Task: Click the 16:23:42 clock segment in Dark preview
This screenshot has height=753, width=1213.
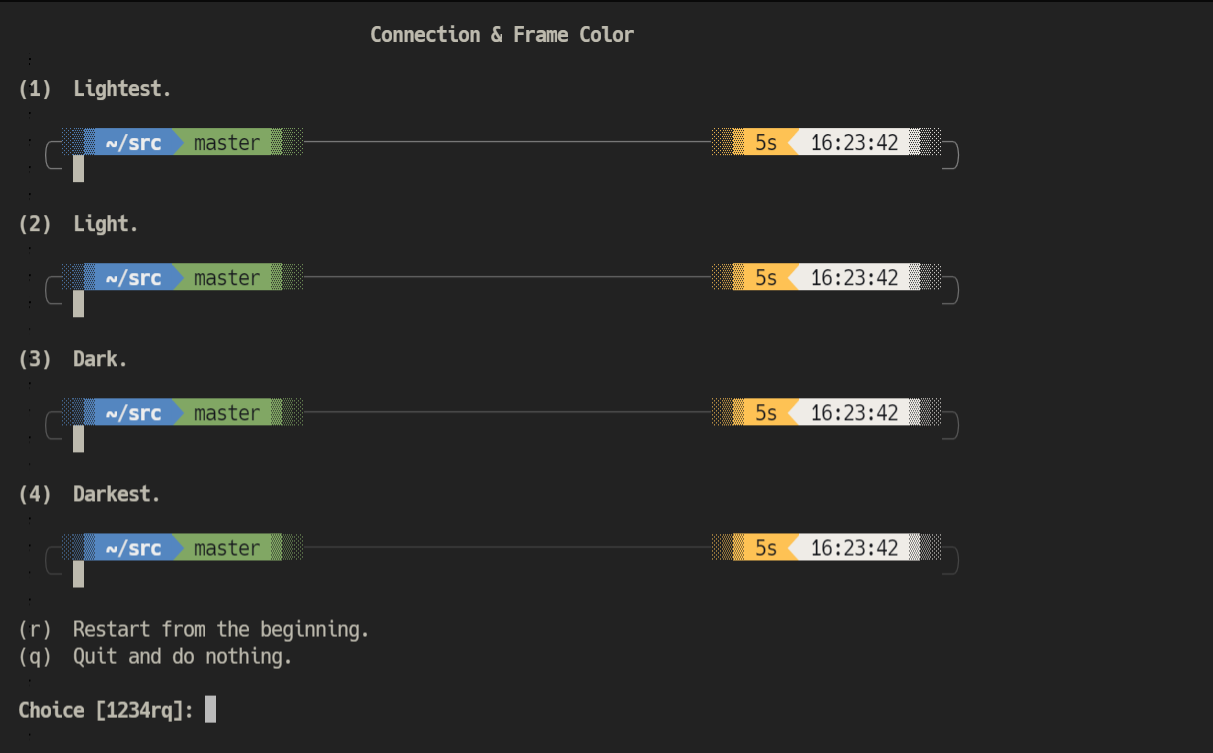Action: point(855,412)
